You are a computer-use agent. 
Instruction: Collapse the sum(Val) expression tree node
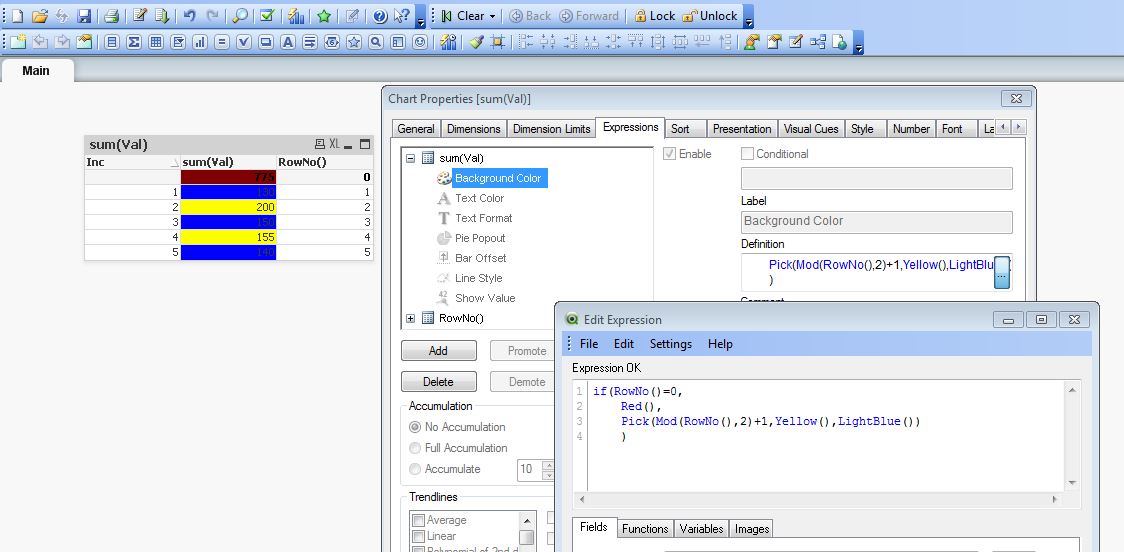[410, 158]
